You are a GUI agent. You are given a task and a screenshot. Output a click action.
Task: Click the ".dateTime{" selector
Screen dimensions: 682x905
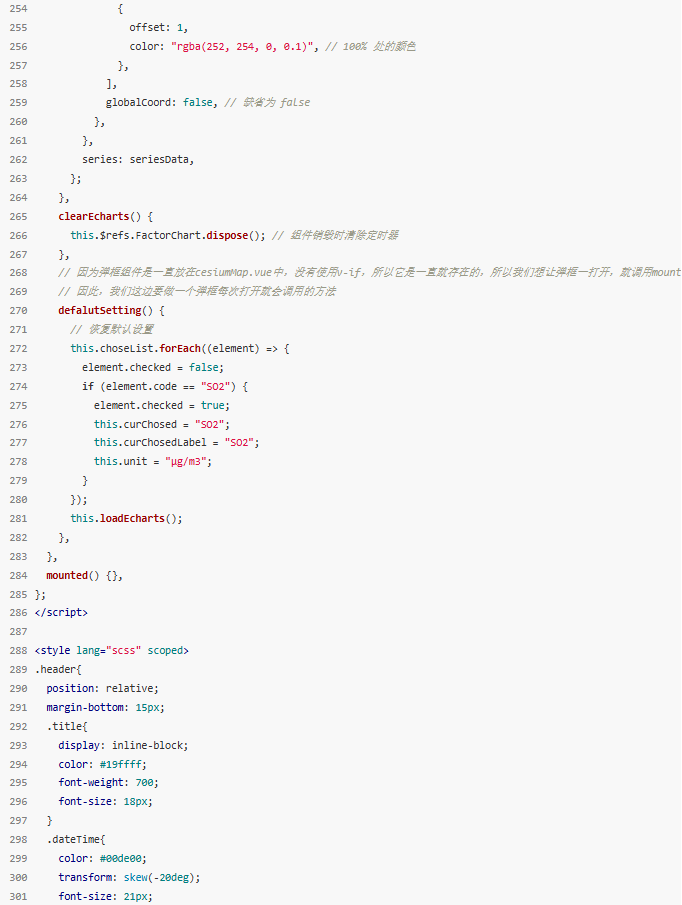click(76, 840)
